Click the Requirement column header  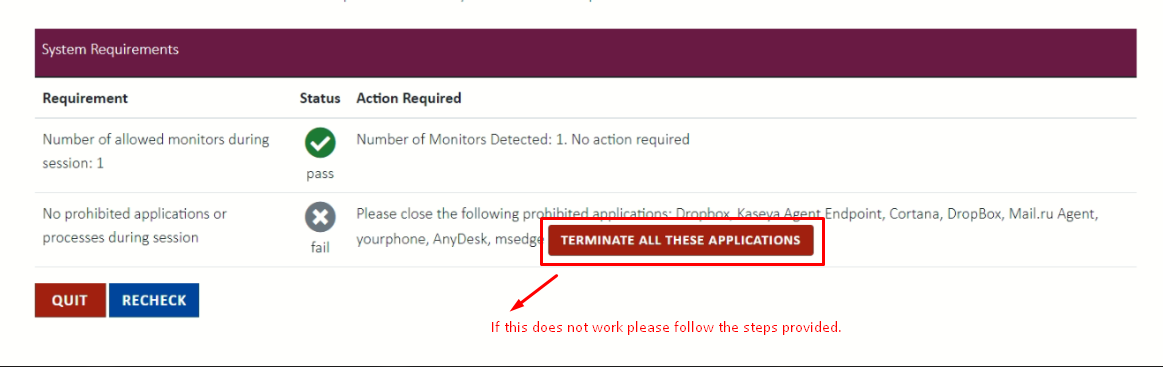coord(85,98)
